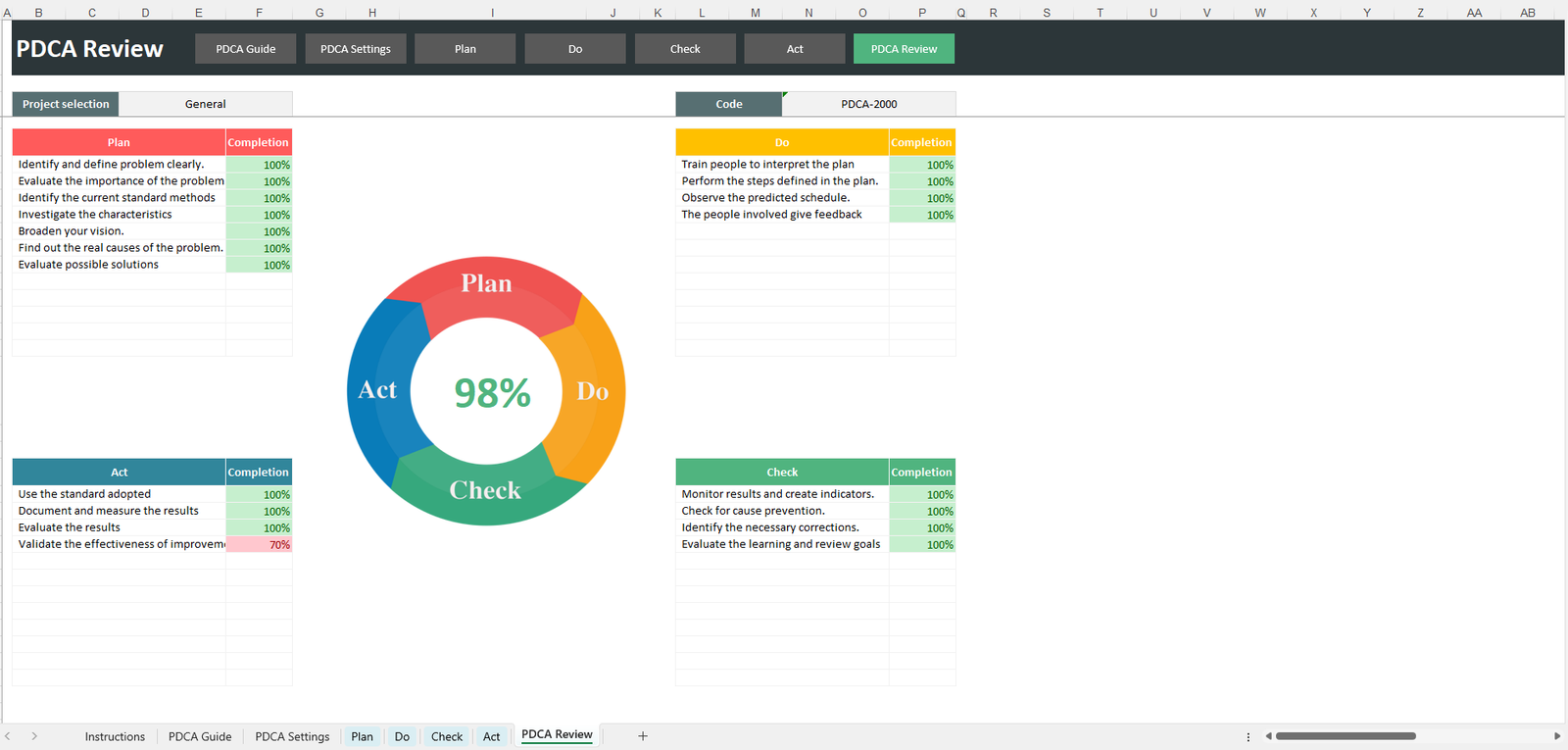Select column header AA

pyautogui.click(x=1474, y=13)
